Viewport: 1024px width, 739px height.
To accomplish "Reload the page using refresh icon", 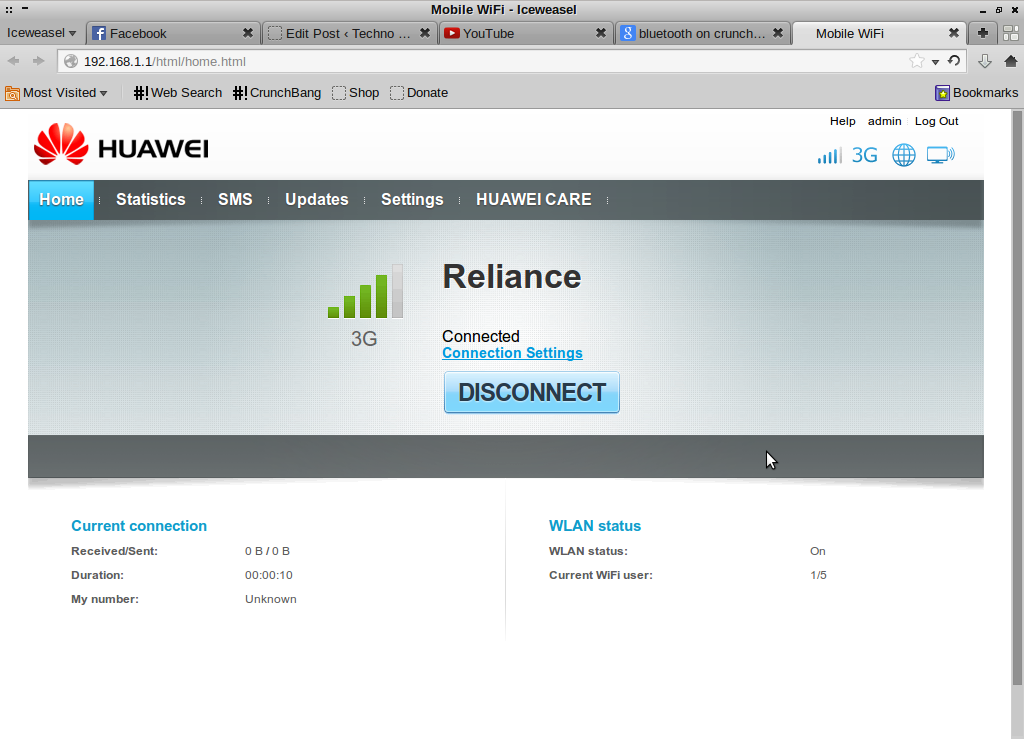I will click(954, 61).
